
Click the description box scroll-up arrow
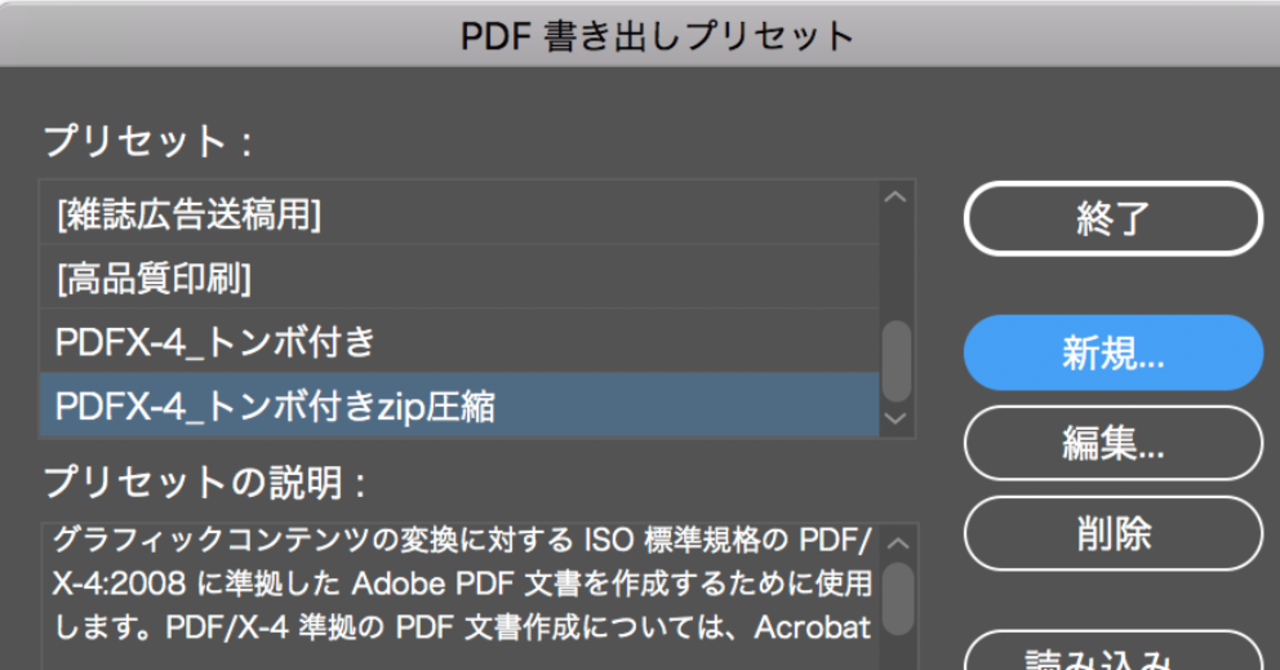pyautogui.click(x=898, y=543)
